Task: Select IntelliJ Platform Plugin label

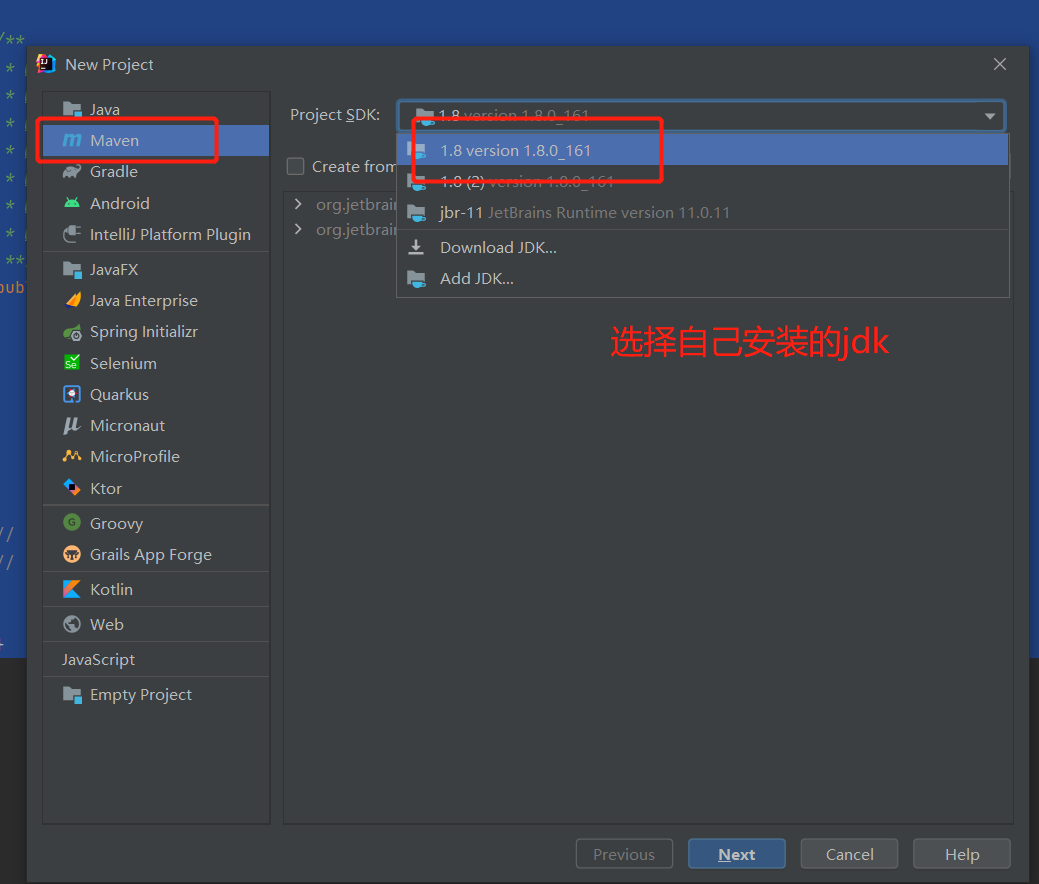Action: pyautogui.click(x=170, y=235)
